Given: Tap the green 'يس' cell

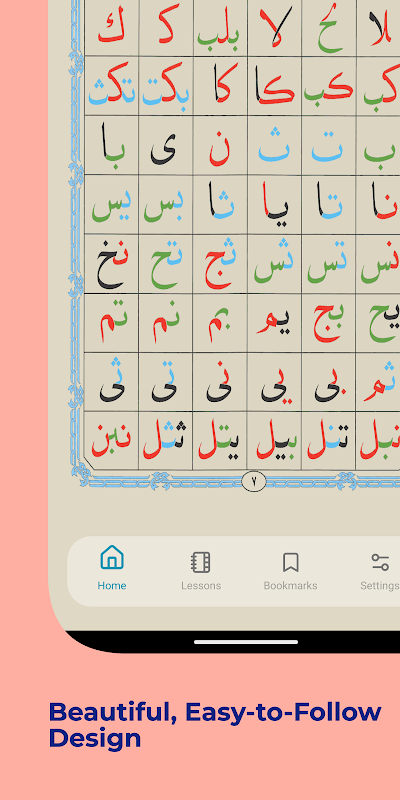Looking at the screenshot, I should (x=111, y=204).
